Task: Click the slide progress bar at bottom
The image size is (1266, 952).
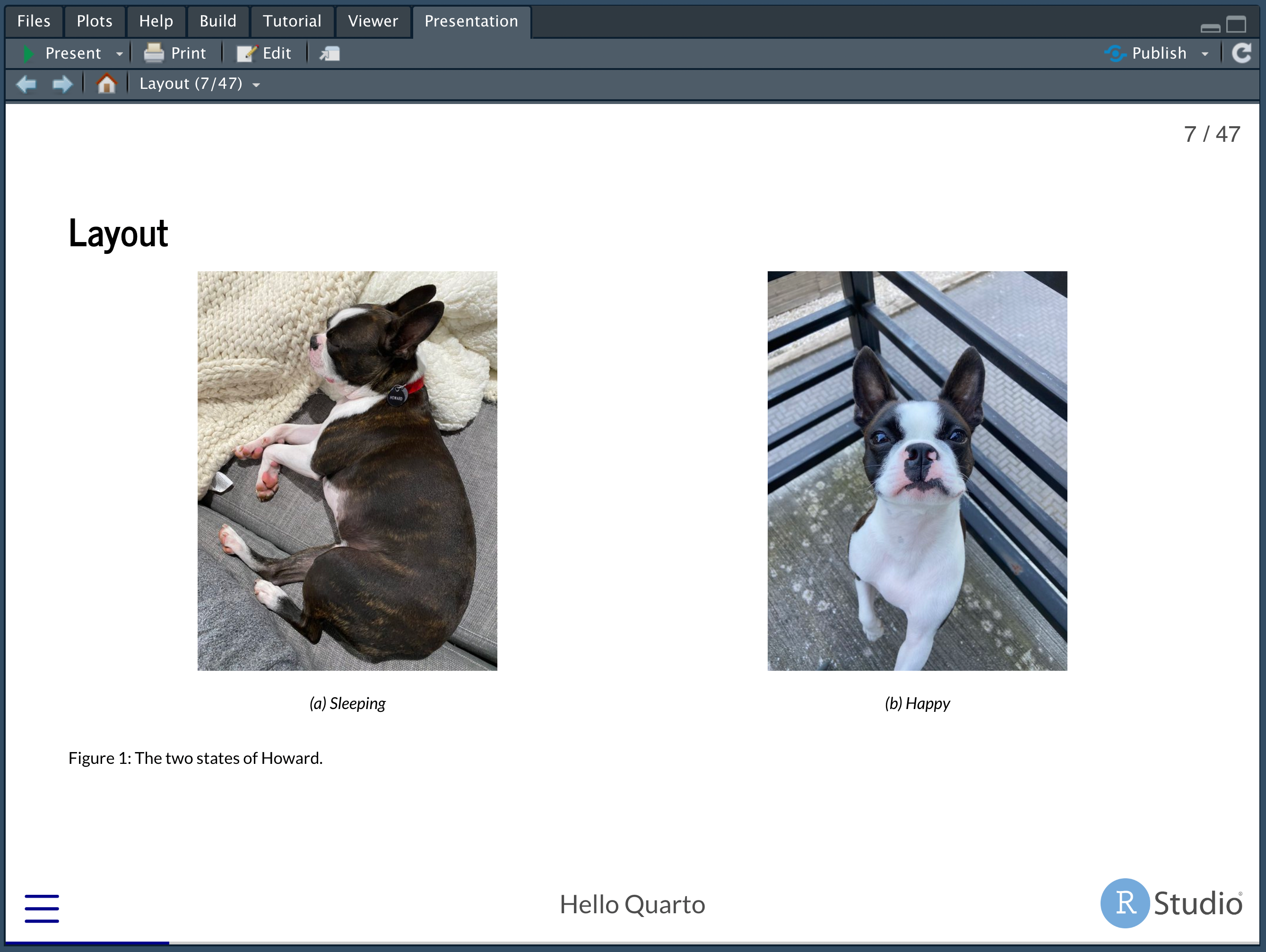Action: tap(633, 942)
